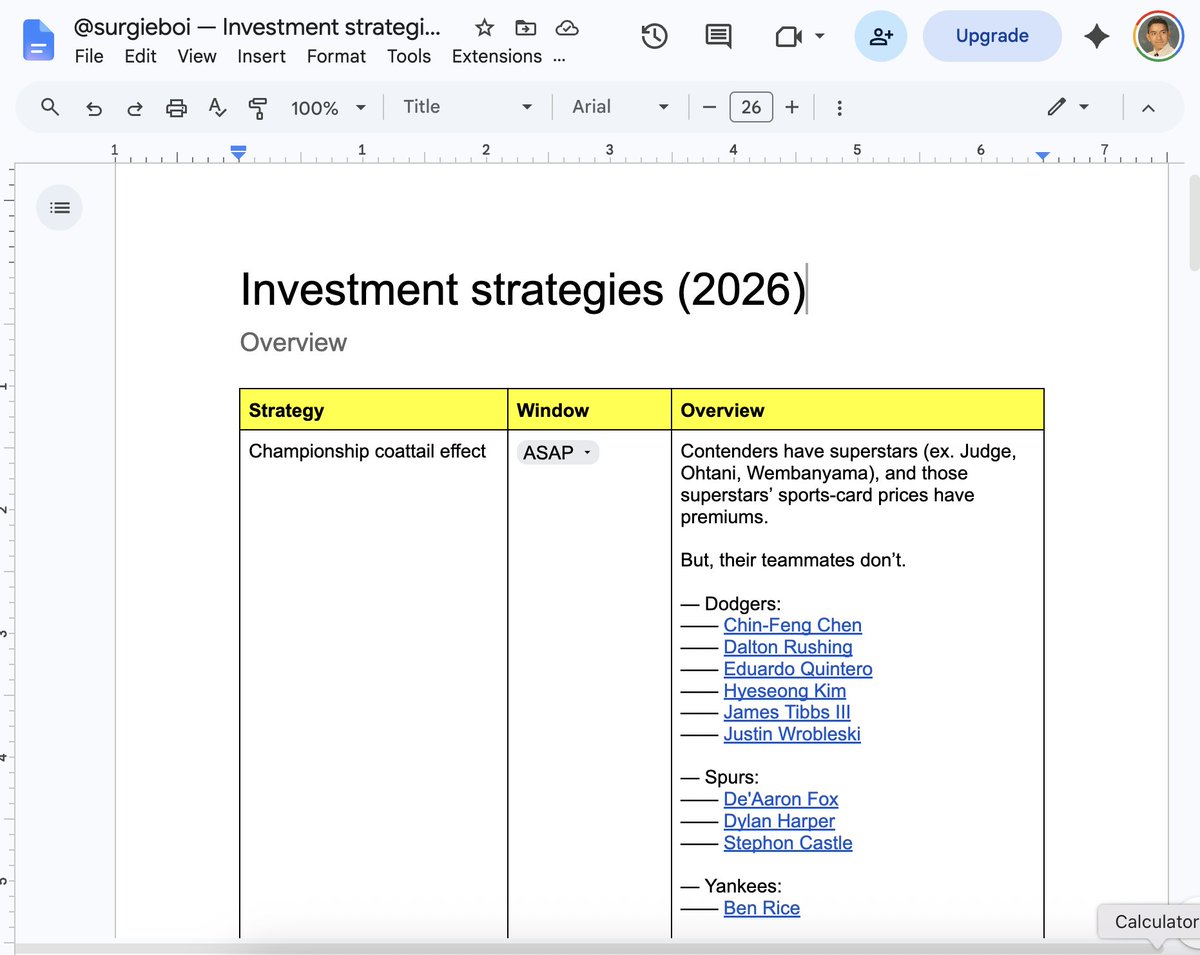This screenshot has height=955, width=1200.
Task: Increase font size with plus button
Action: point(792,107)
